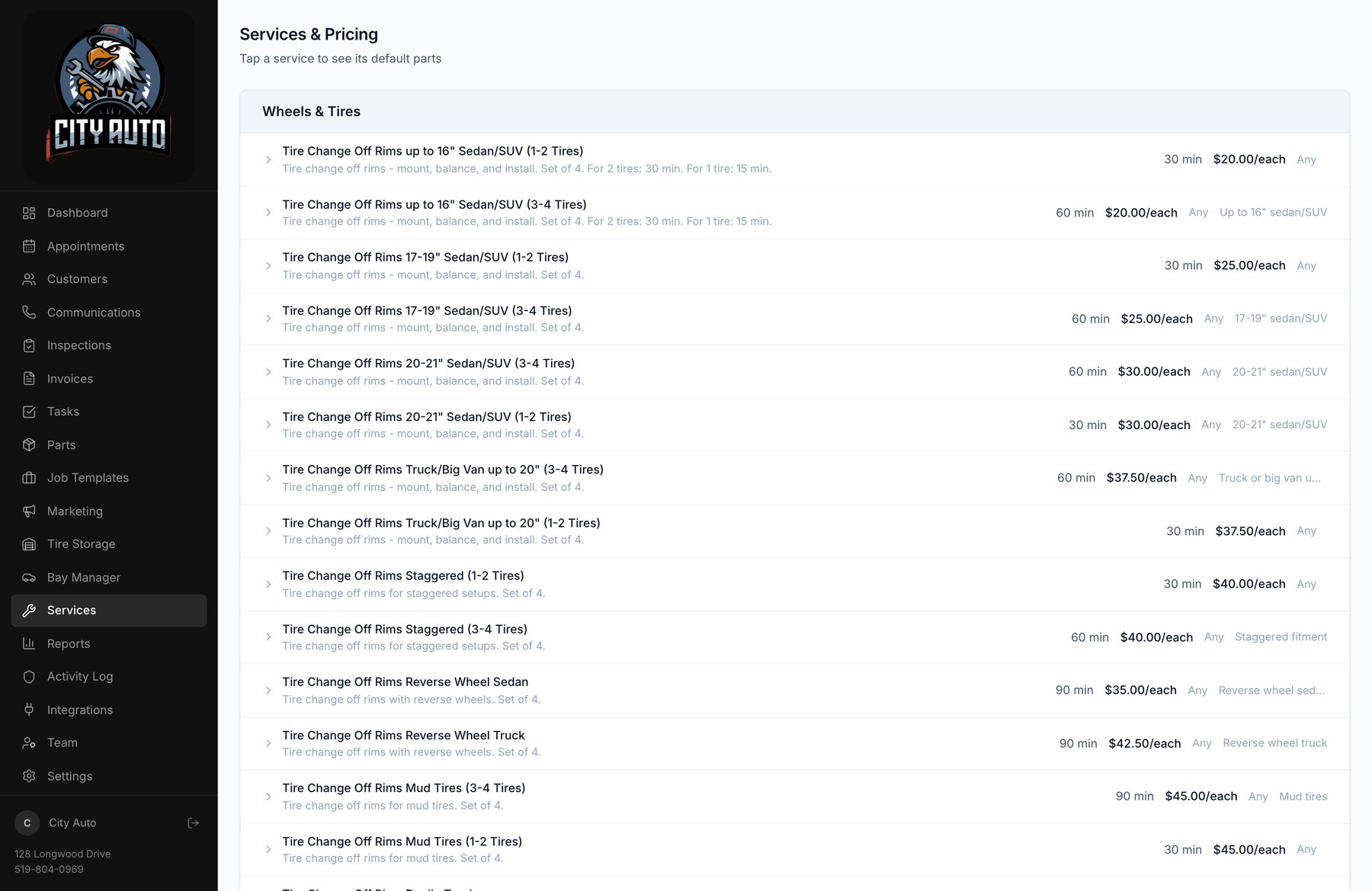Expand Truck/Big Van (3-4 Tires) chevron
The height and width of the screenshot is (891, 1372).
tap(268, 478)
